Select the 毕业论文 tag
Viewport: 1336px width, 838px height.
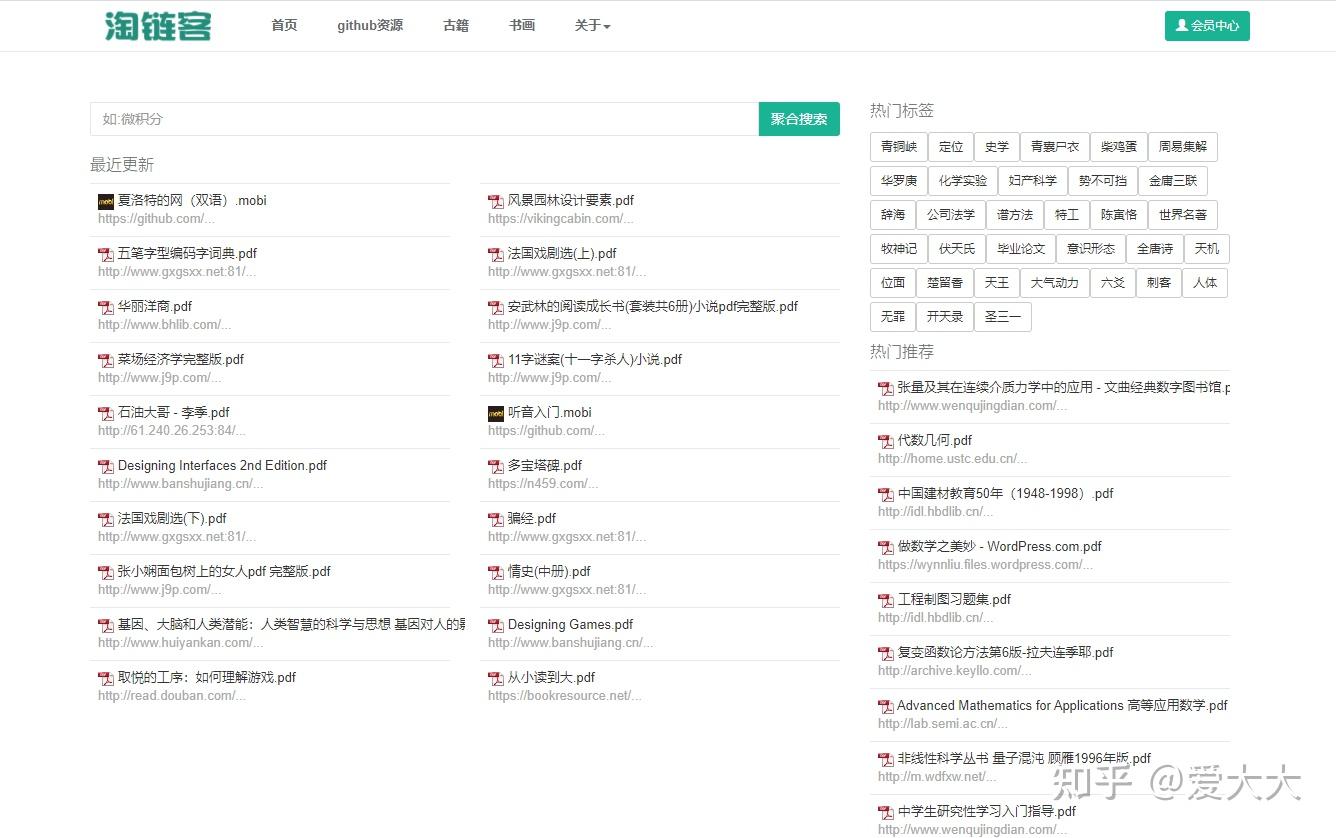point(1021,249)
